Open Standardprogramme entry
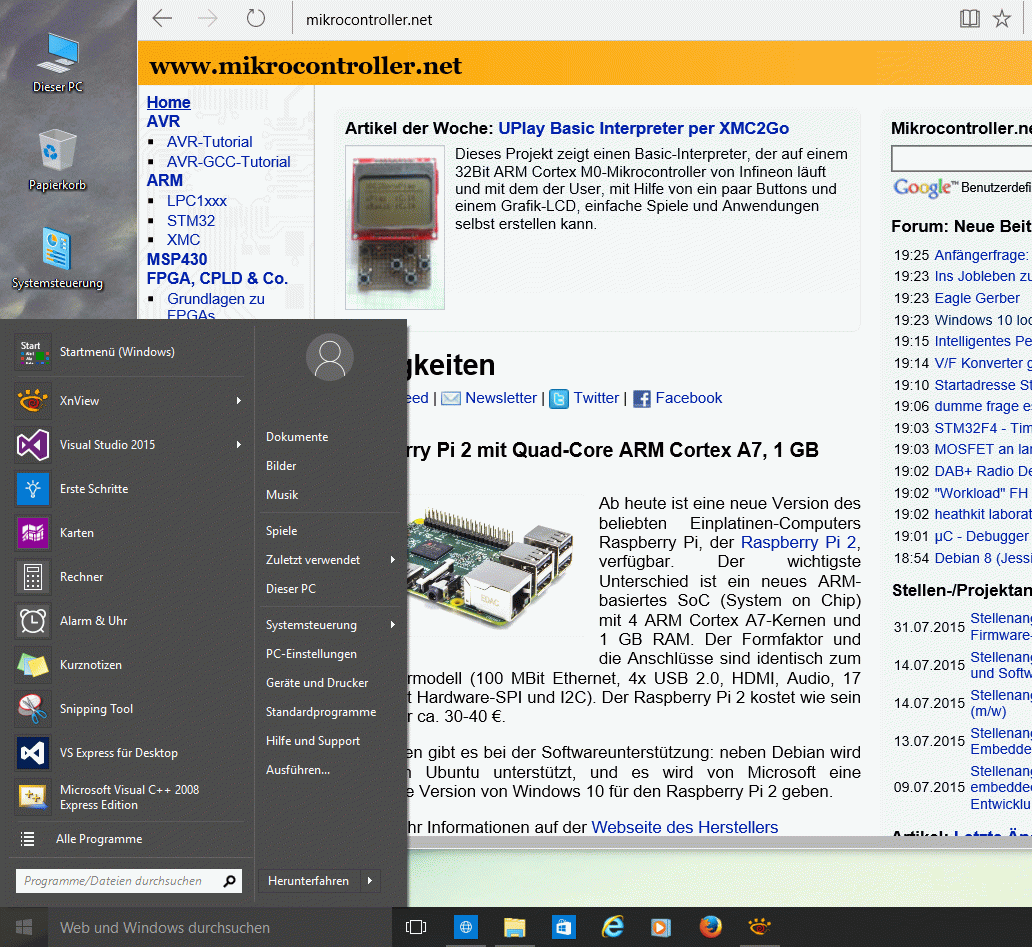The image size is (1032, 947). pos(321,712)
